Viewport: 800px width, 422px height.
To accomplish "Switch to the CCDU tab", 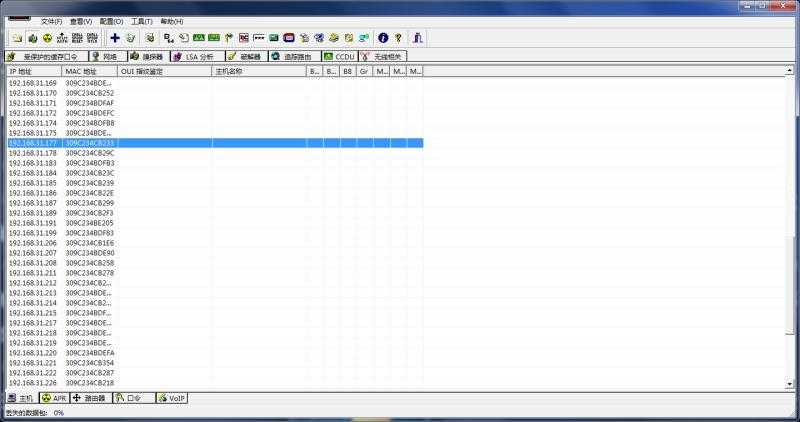I will click(340, 57).
